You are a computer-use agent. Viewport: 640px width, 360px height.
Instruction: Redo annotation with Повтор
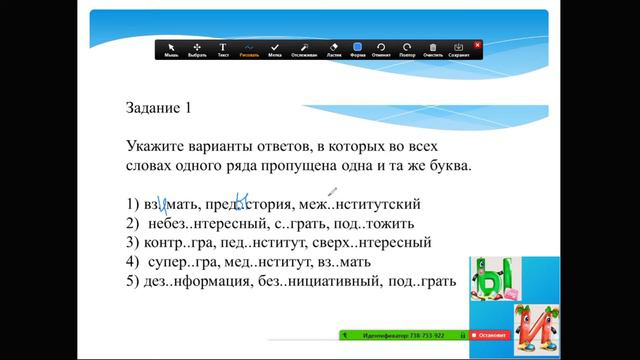[x=407, y=50]
